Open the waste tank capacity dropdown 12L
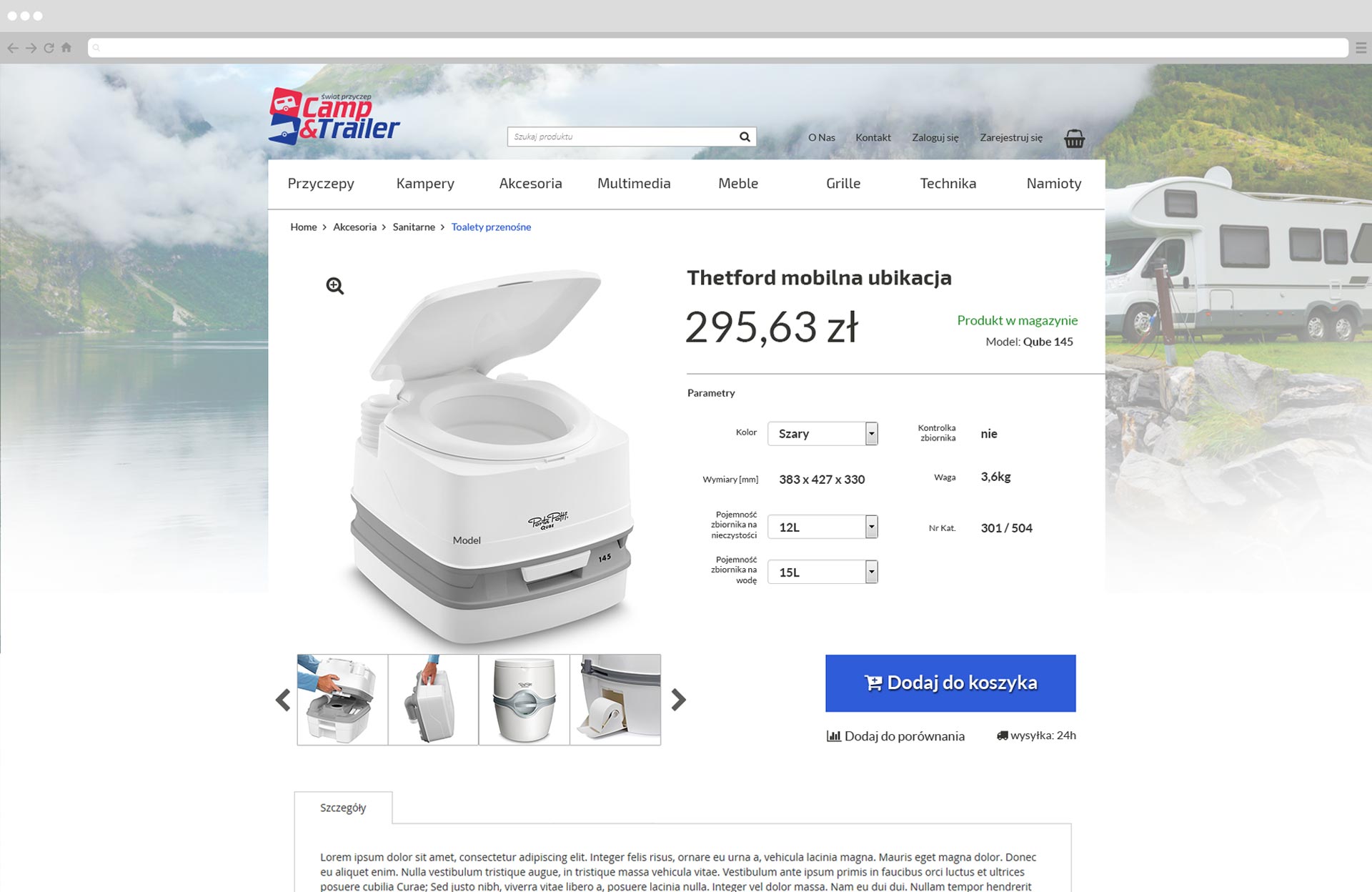The height and width of the screenshot is (892, 1372). point(822,527)
